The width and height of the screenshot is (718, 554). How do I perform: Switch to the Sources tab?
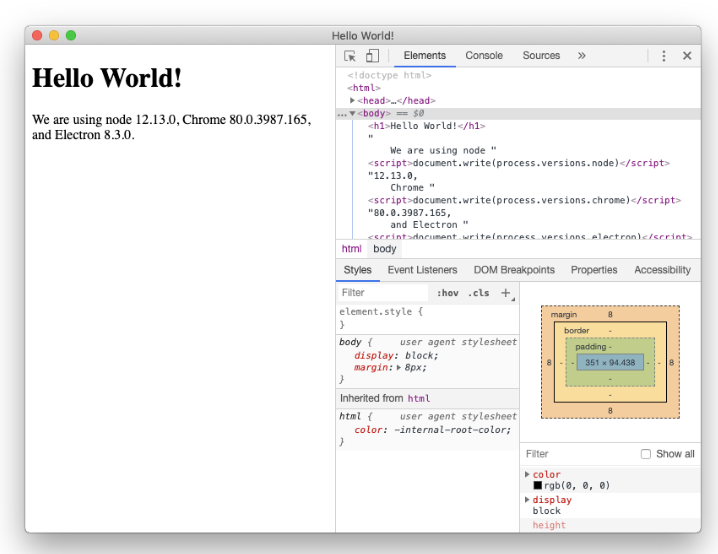pyautogui.click(x=541, y=56)
